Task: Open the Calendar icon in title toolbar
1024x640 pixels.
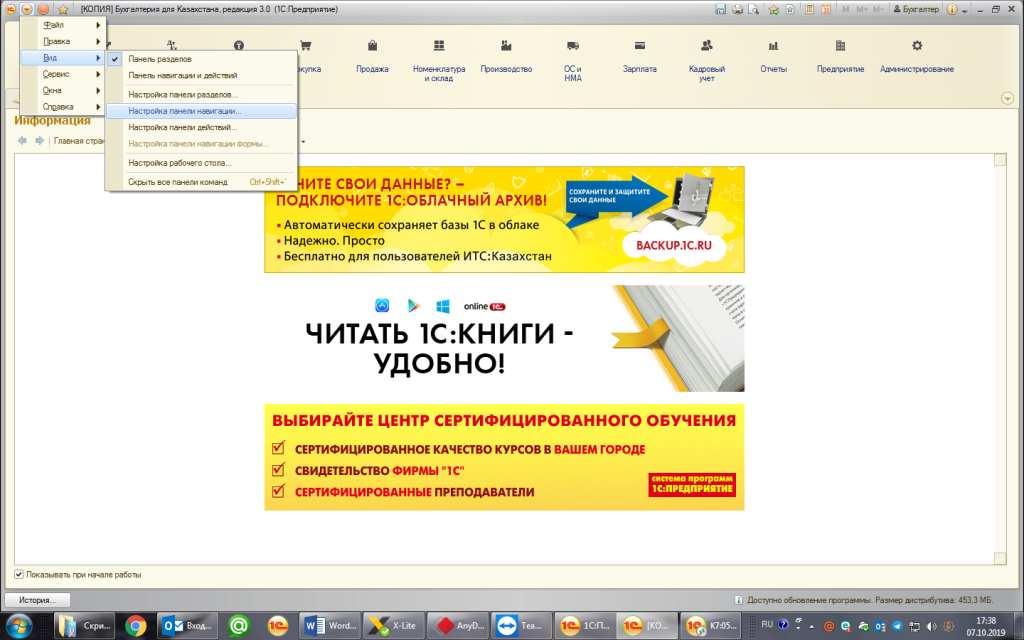Action: point(826,9)
